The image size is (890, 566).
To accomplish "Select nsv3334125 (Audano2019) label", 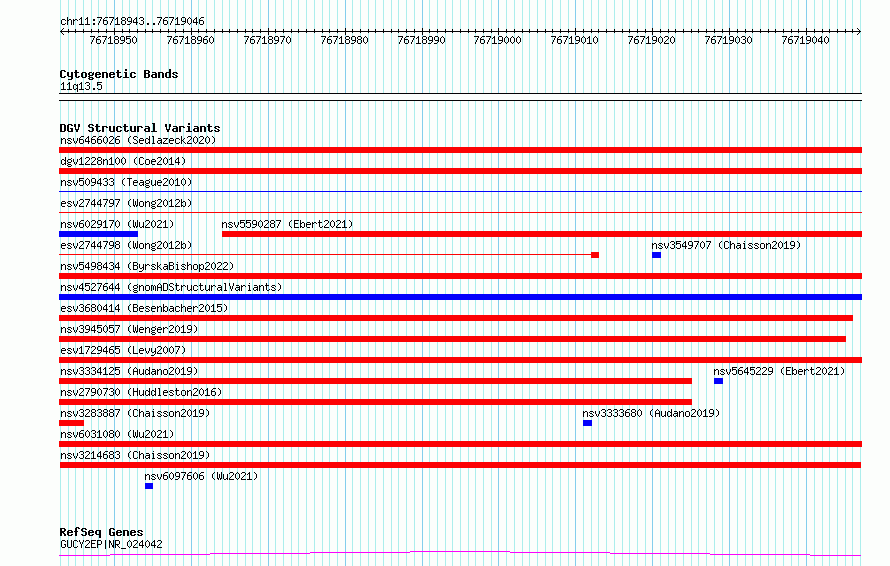I will tap(129, 371).
